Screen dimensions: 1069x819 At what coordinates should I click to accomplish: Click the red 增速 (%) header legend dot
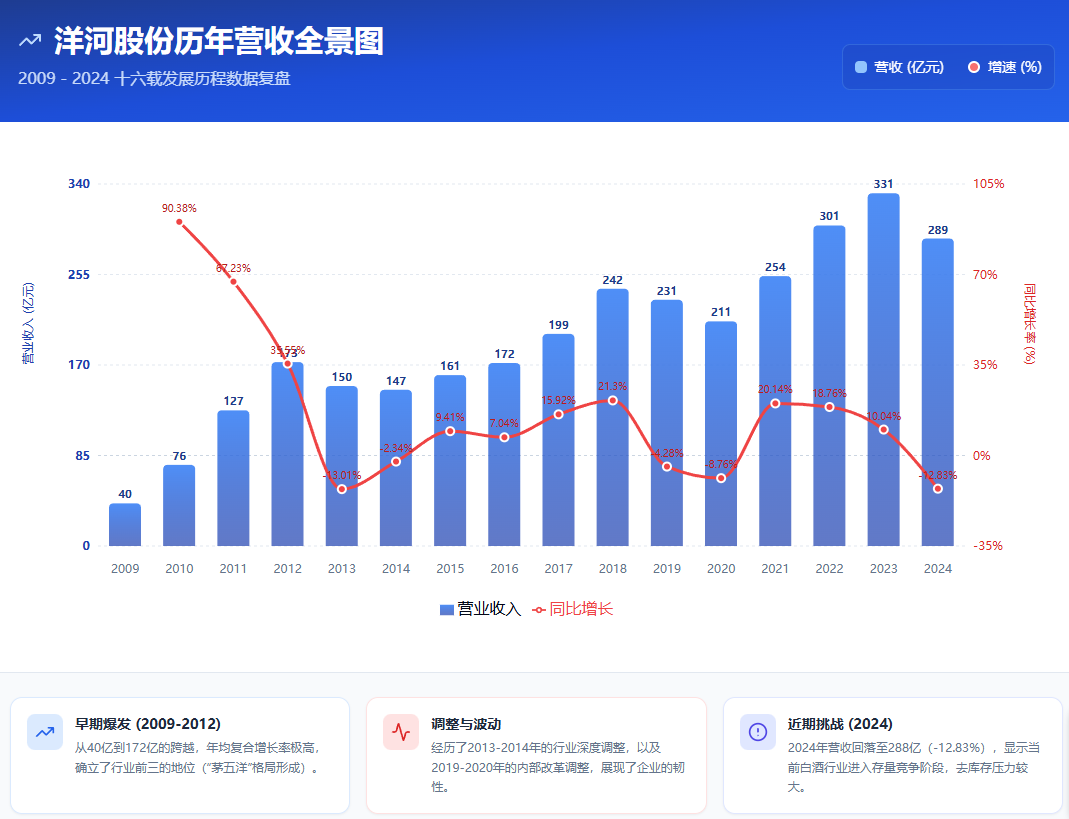tap(974, 67)
